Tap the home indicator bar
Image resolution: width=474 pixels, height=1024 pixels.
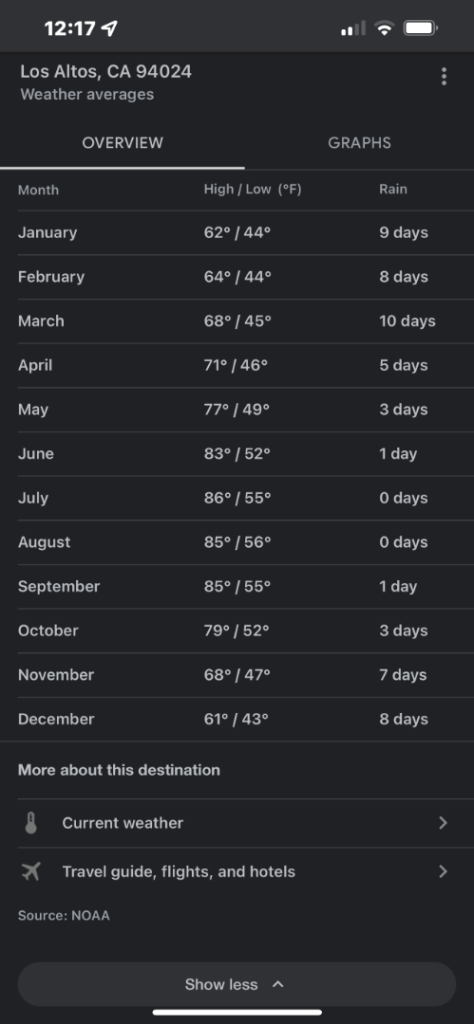point(237,1013)
